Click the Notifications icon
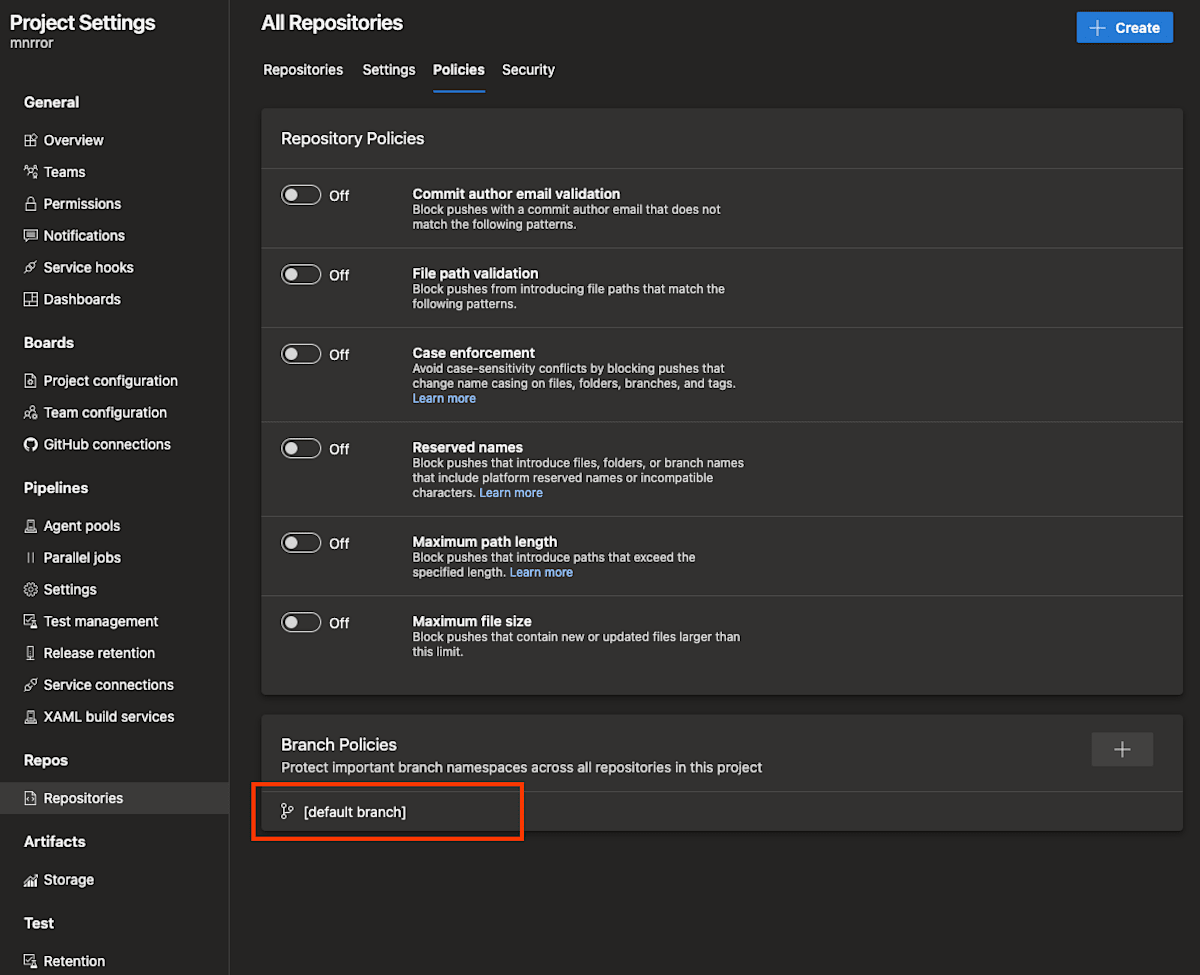The image size is (1200, 975). tap(31, 236)
